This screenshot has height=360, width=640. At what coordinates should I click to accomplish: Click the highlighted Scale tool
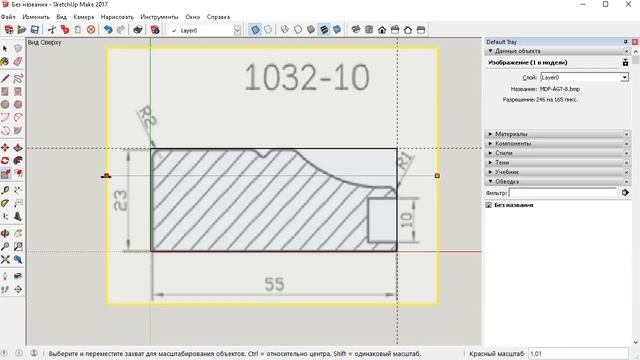point(5,173)
